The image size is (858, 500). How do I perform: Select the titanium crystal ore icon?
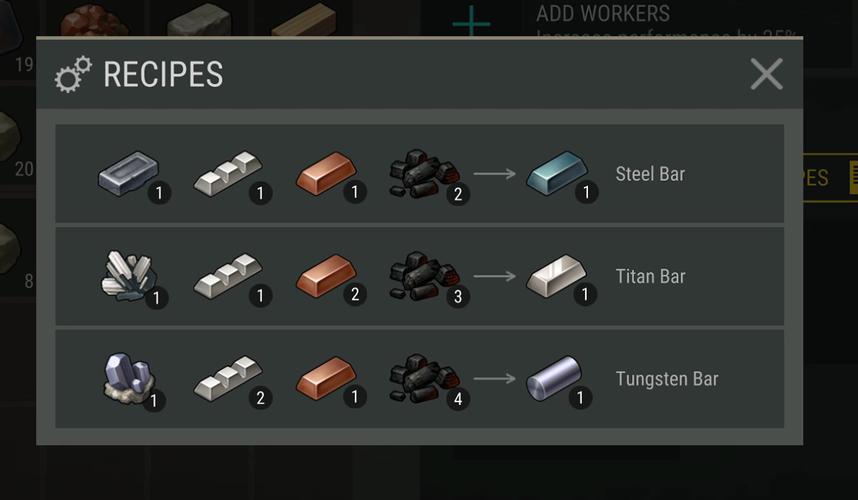click(129, 276)
